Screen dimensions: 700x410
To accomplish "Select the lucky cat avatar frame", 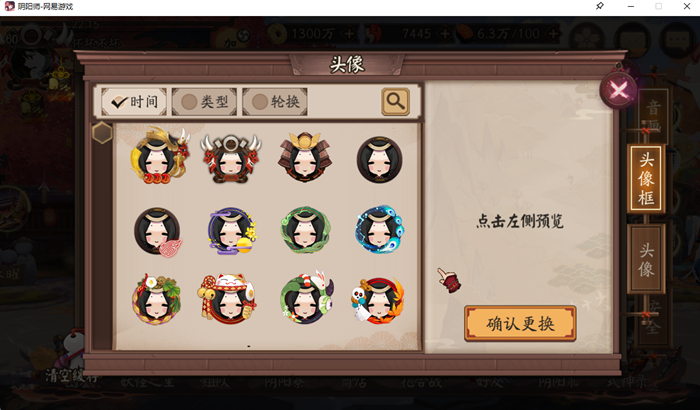I will (226, 298).
